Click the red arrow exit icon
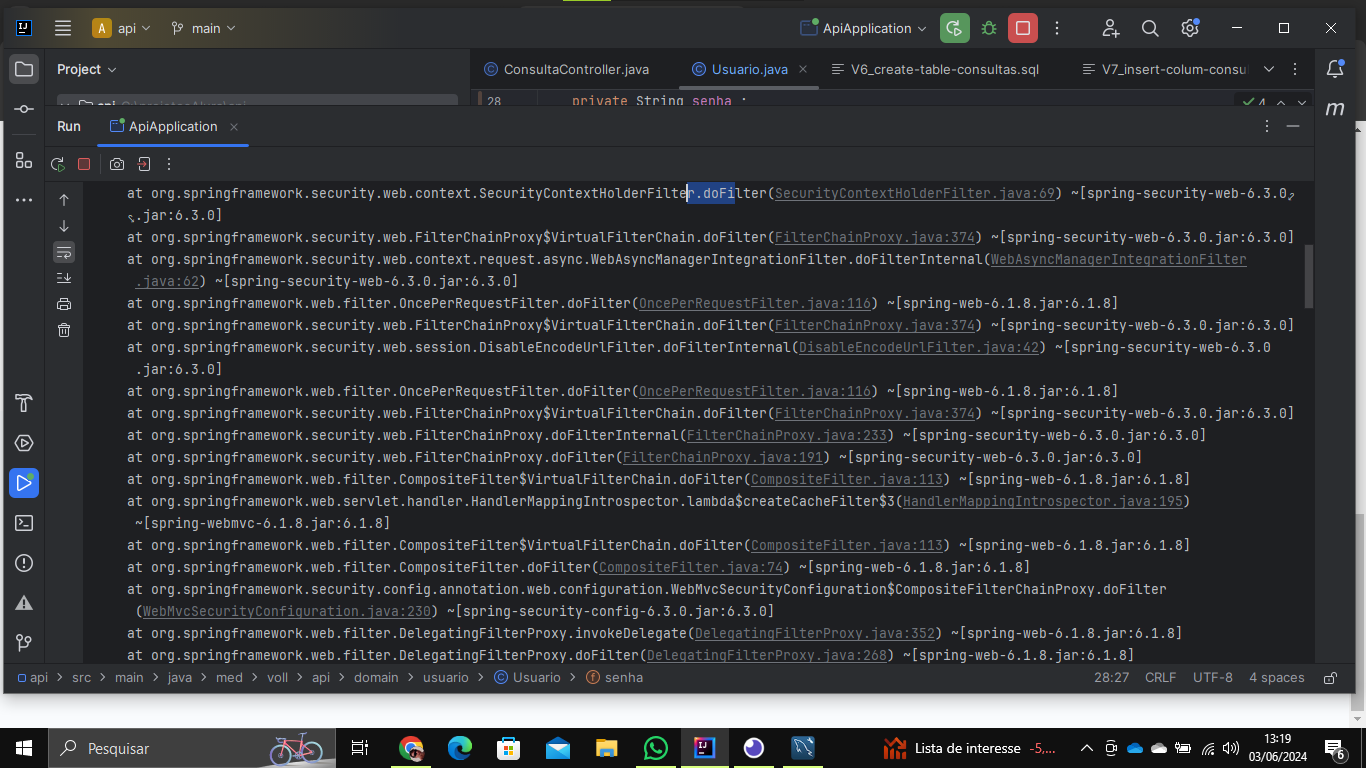The width and height of the screenshot is (1366, 768). [x=143, y=164]
